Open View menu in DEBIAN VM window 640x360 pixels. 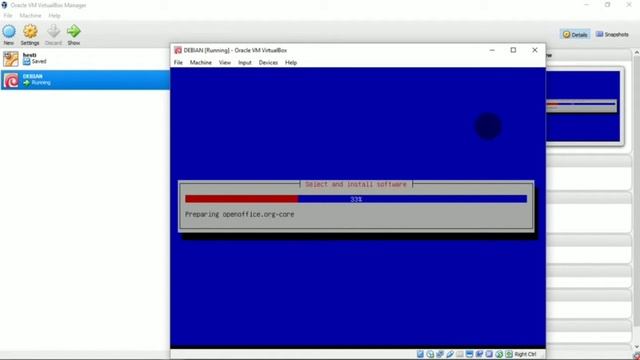click(x=224, y=62)
